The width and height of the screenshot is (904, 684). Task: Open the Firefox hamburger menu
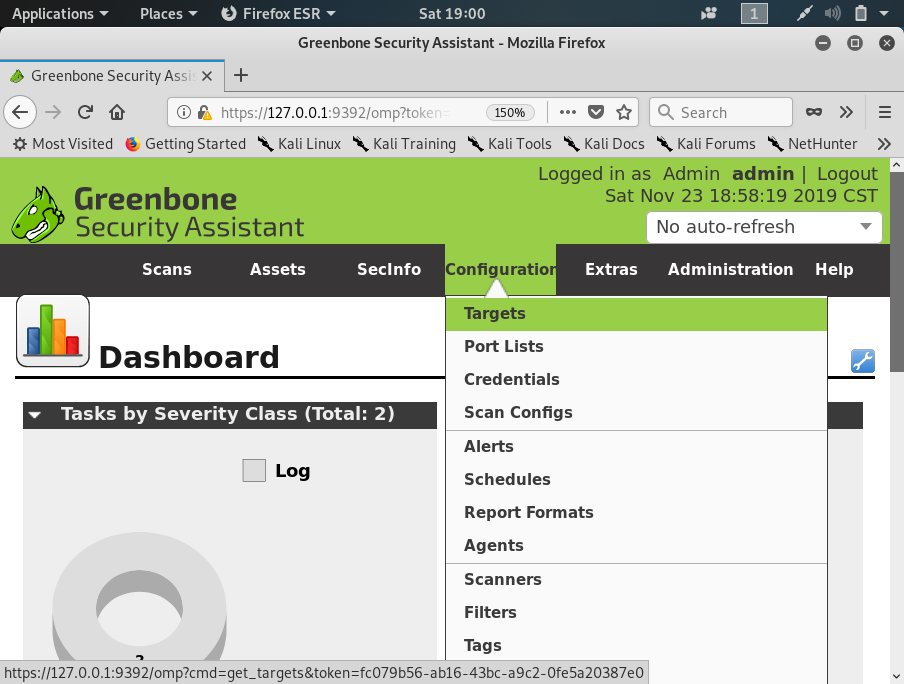tap(884, 112)
